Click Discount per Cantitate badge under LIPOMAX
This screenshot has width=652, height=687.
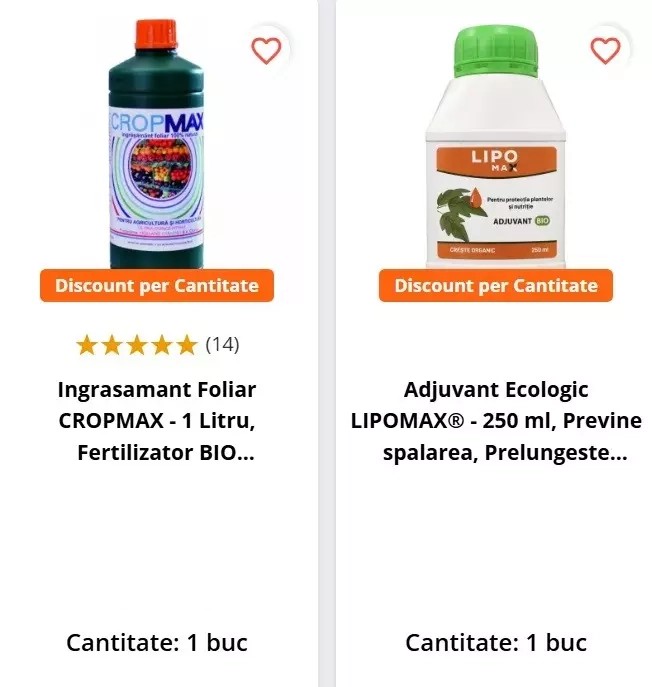[496, 286]
